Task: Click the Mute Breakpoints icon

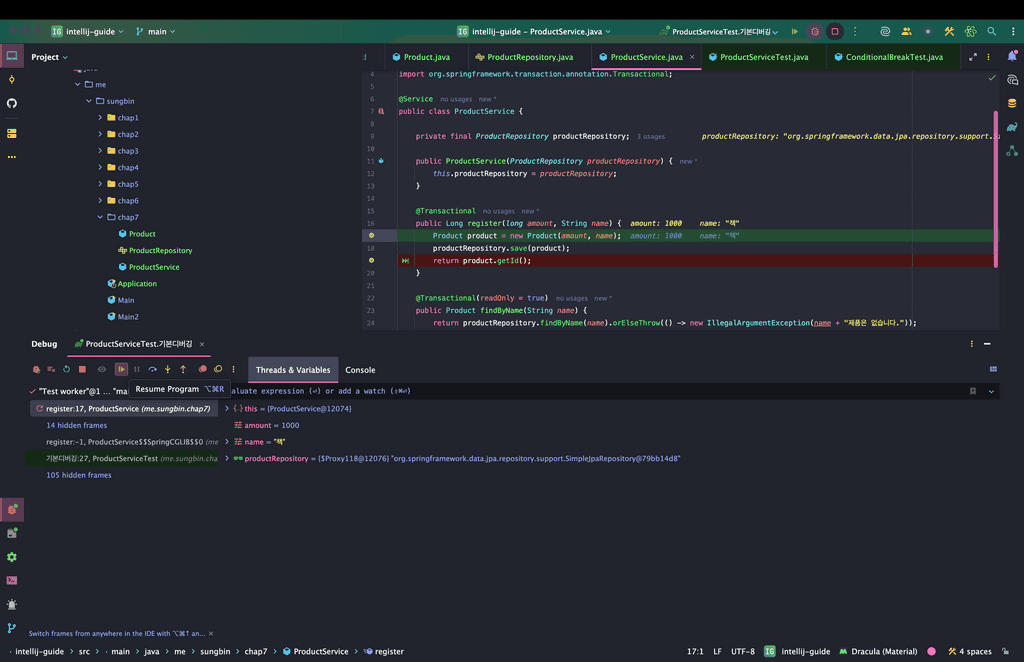Action: 218,369
